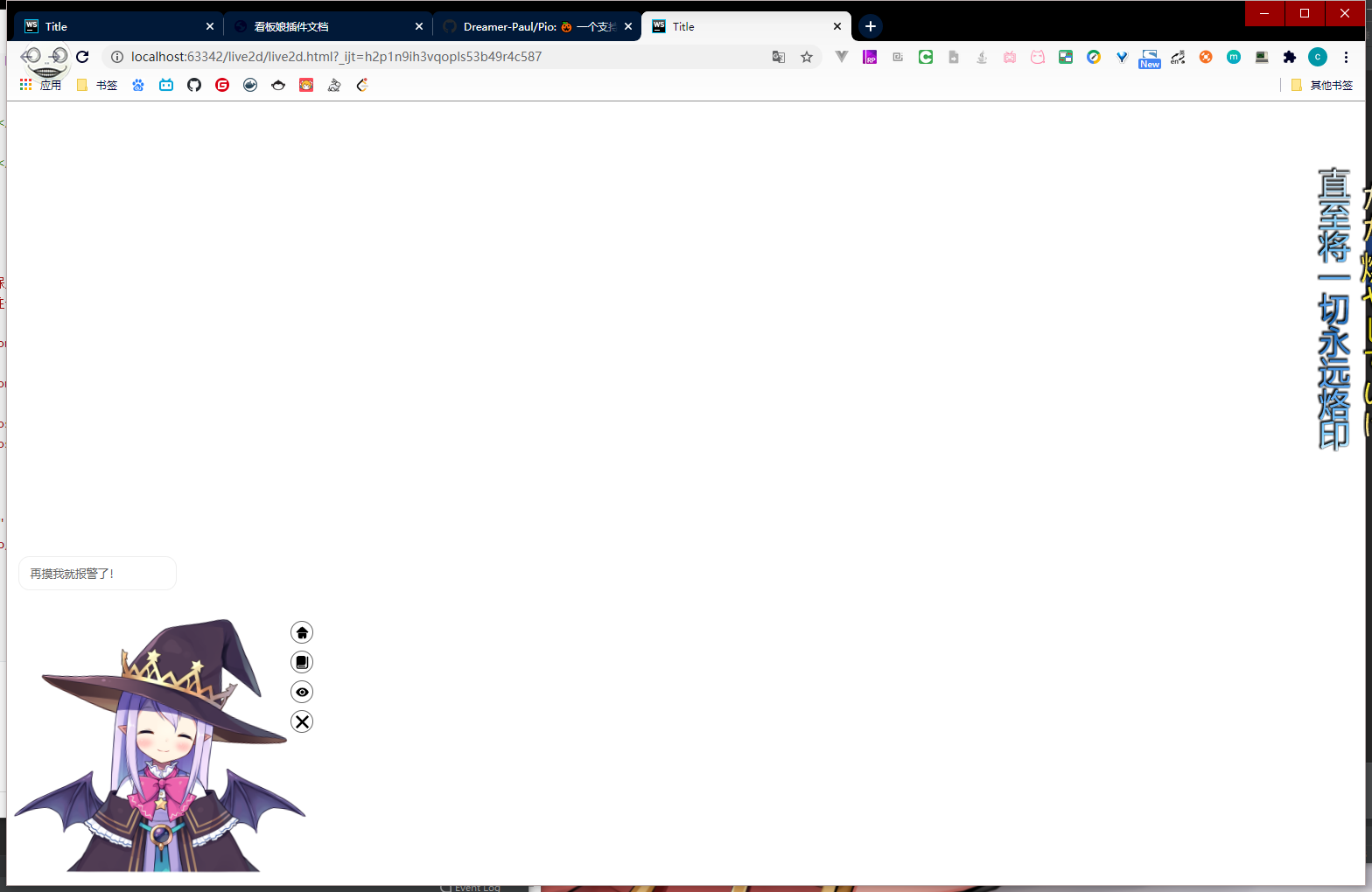Close the Live2D widget with the X button
Viewport: 1372px width, 892px height.
[x=302, y=721]
